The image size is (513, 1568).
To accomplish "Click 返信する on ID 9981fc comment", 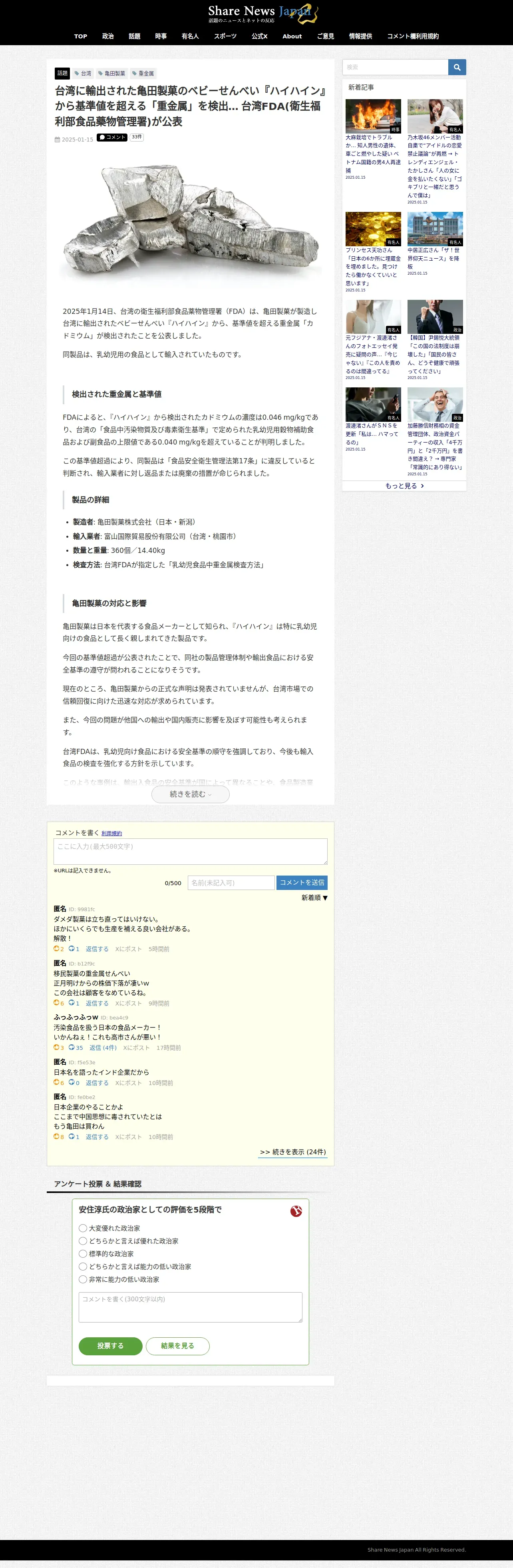I will tap(97, 949).
